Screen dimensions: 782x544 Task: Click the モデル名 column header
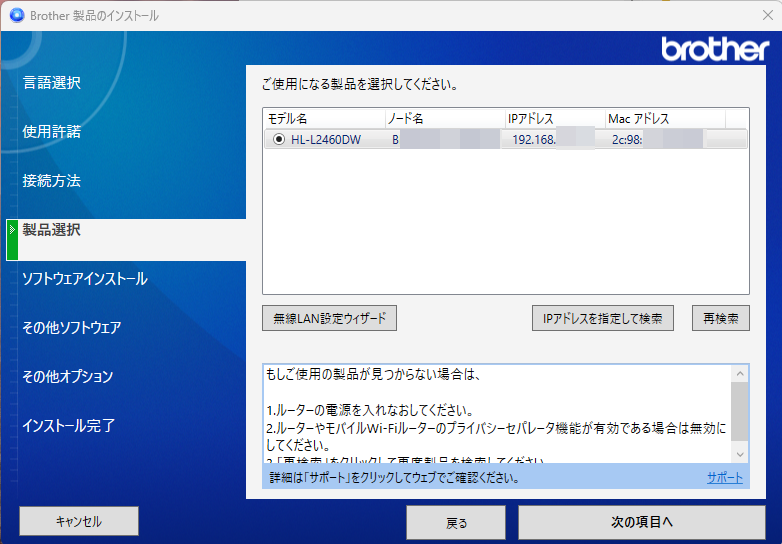324,119
